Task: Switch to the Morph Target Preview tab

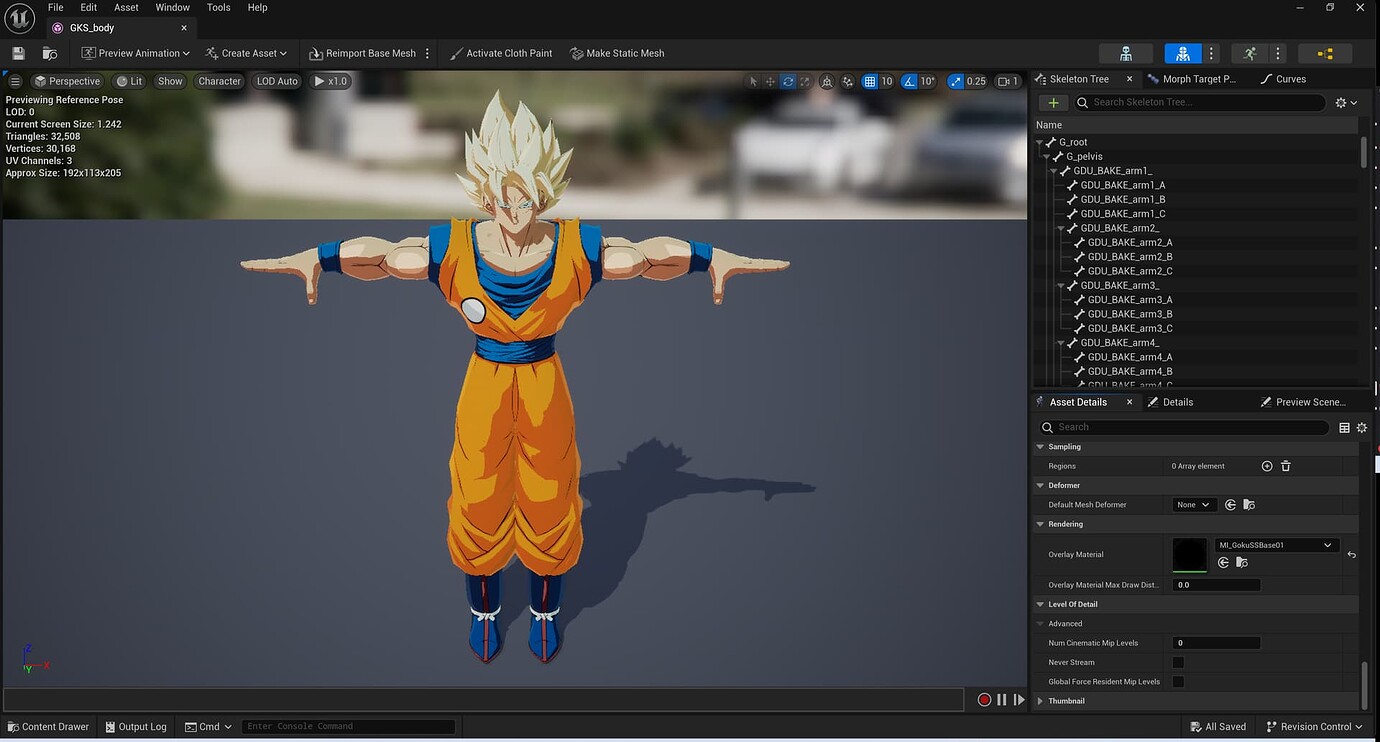Action: (1196, 78)
